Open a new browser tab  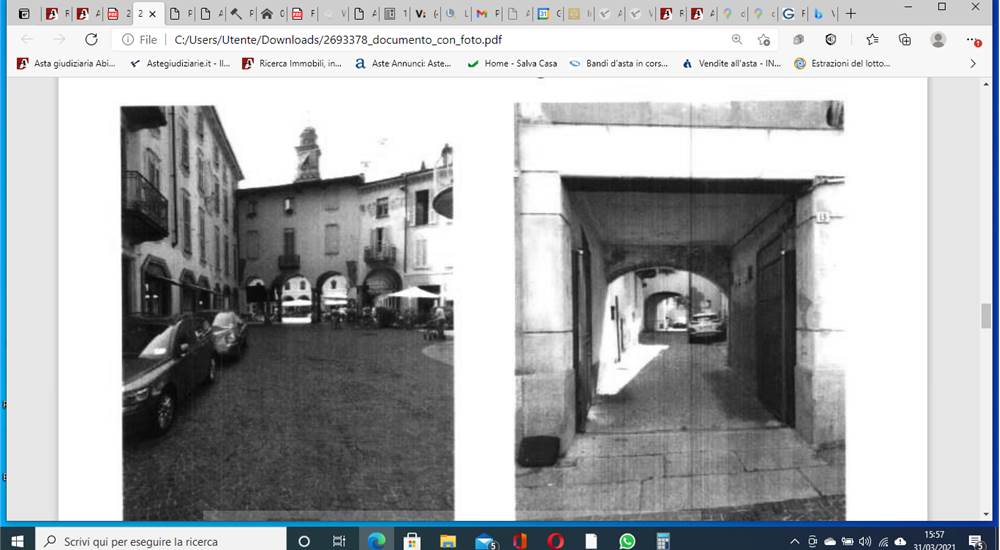coord(850,13)
